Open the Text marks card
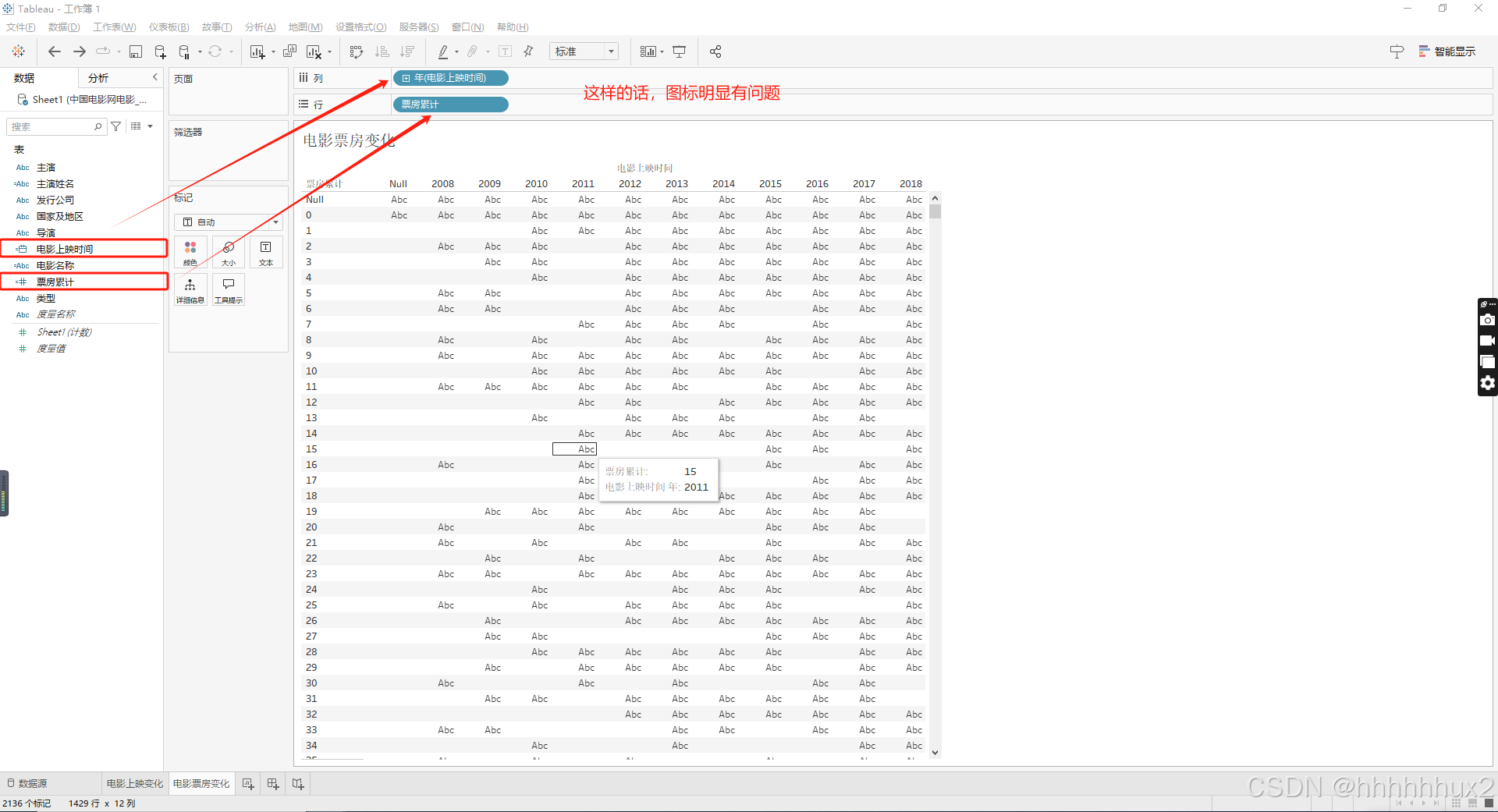The width and height of the screenshot is (1498, 812). click(266, 253)
